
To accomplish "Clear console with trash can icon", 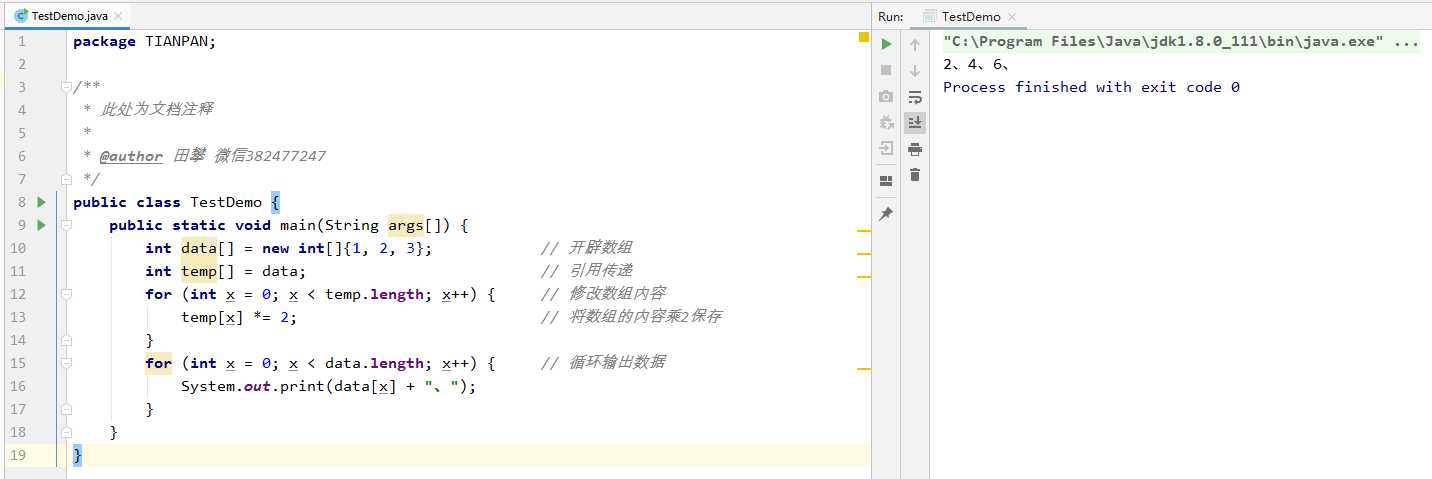I will [915, 175].
